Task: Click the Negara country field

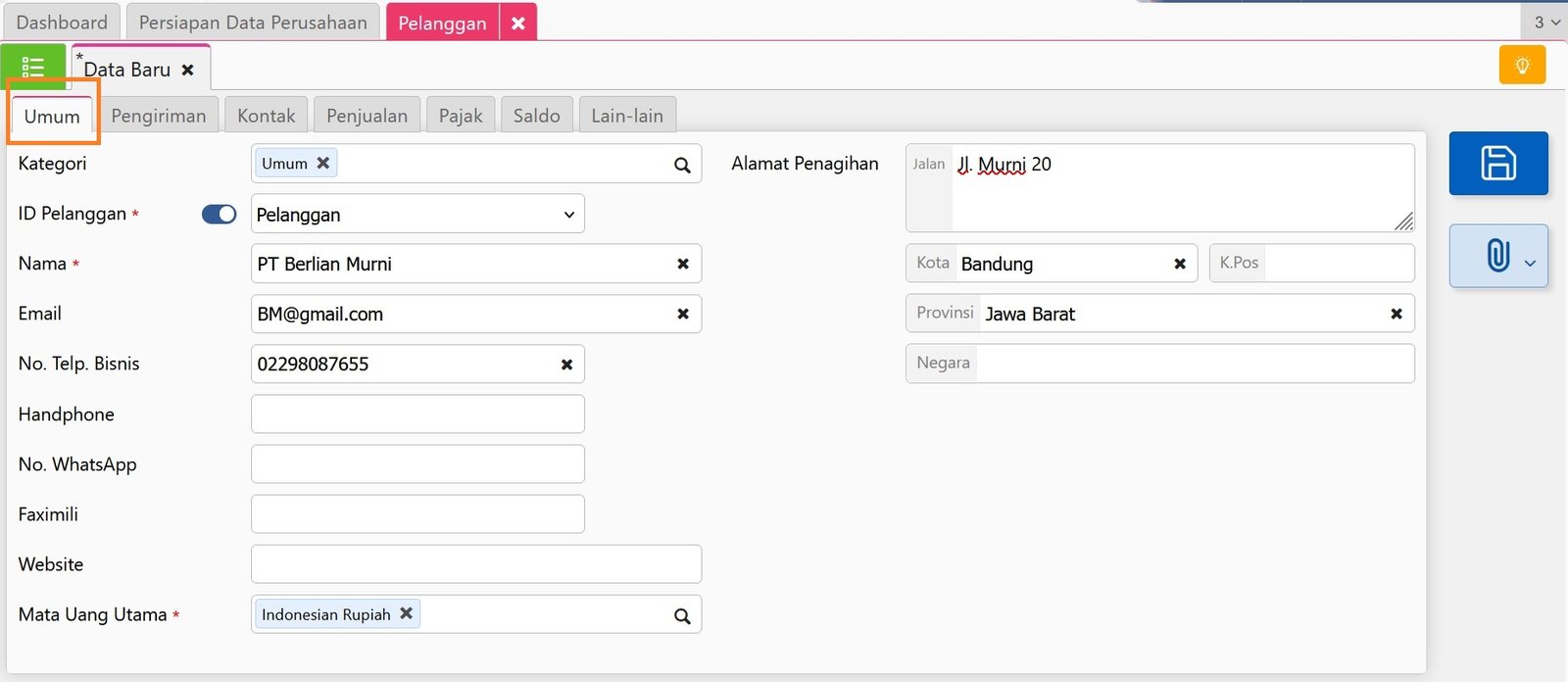Action: coord(1194,364)
